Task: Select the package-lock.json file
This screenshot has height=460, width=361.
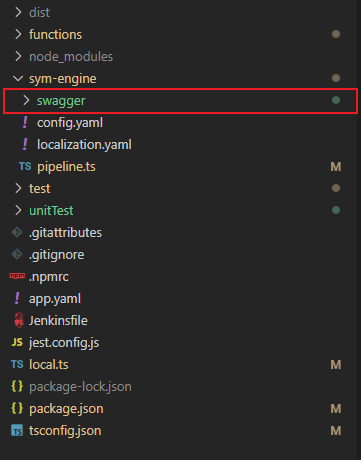Action: pos(80,387)
